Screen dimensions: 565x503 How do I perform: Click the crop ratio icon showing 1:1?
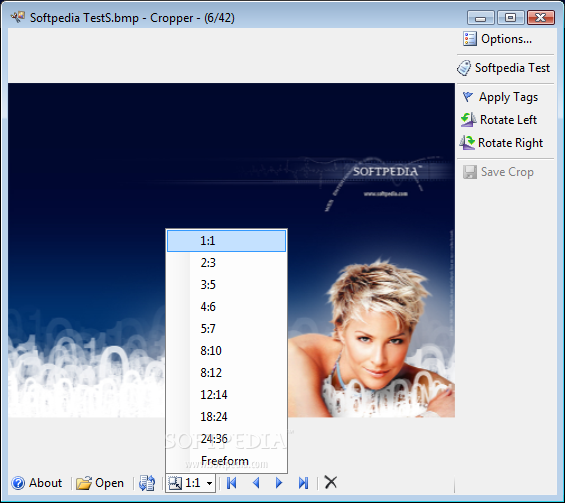tap(175, 483)
